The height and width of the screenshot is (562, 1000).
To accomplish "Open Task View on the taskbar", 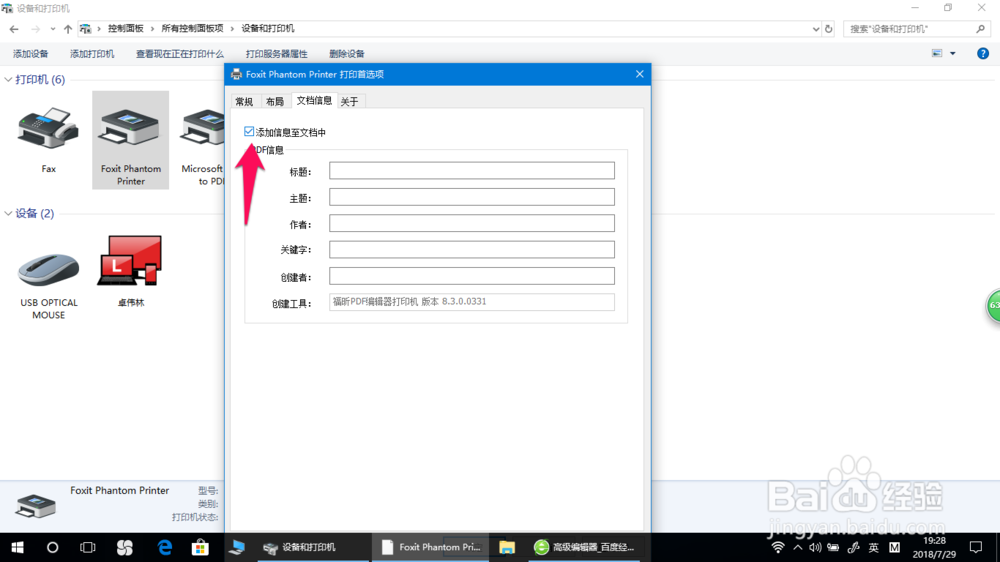I will [x=87, y=547].
